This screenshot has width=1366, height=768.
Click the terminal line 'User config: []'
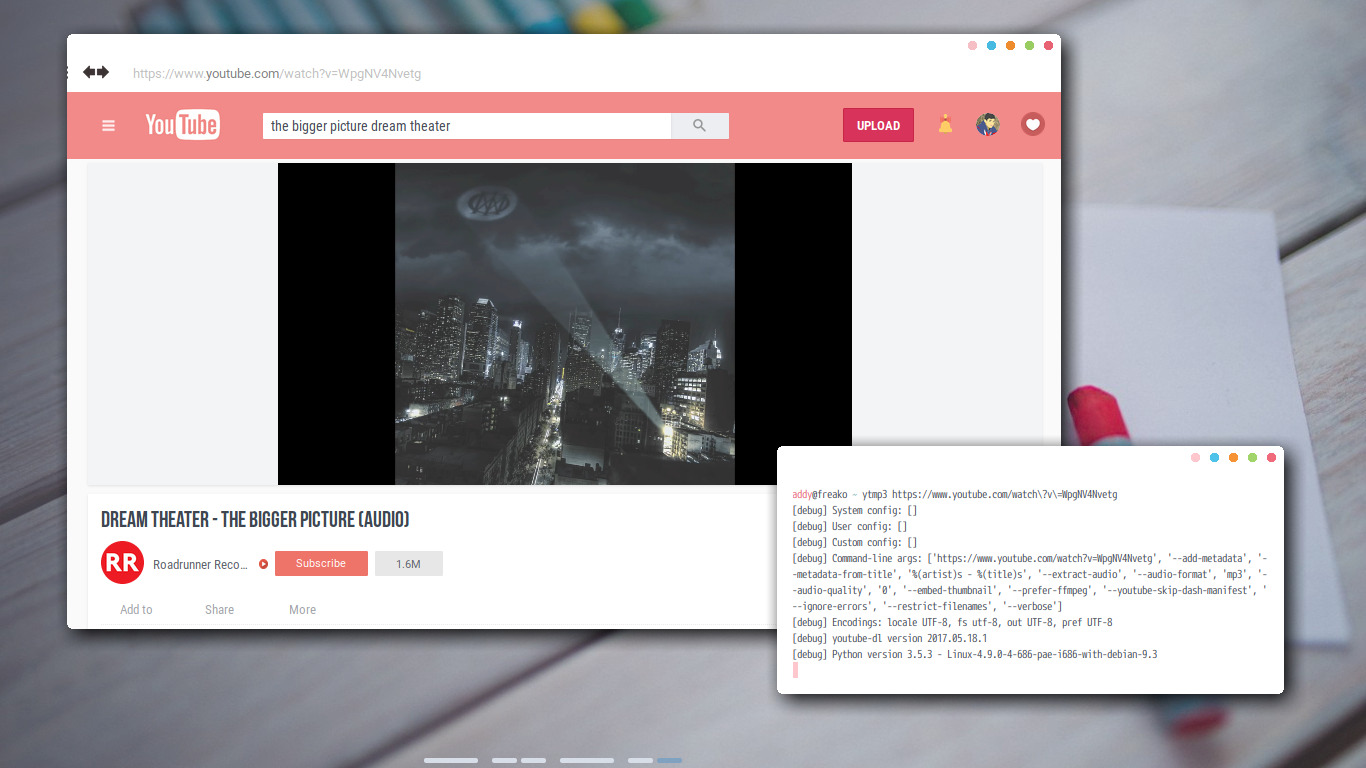tap(849, 526)
